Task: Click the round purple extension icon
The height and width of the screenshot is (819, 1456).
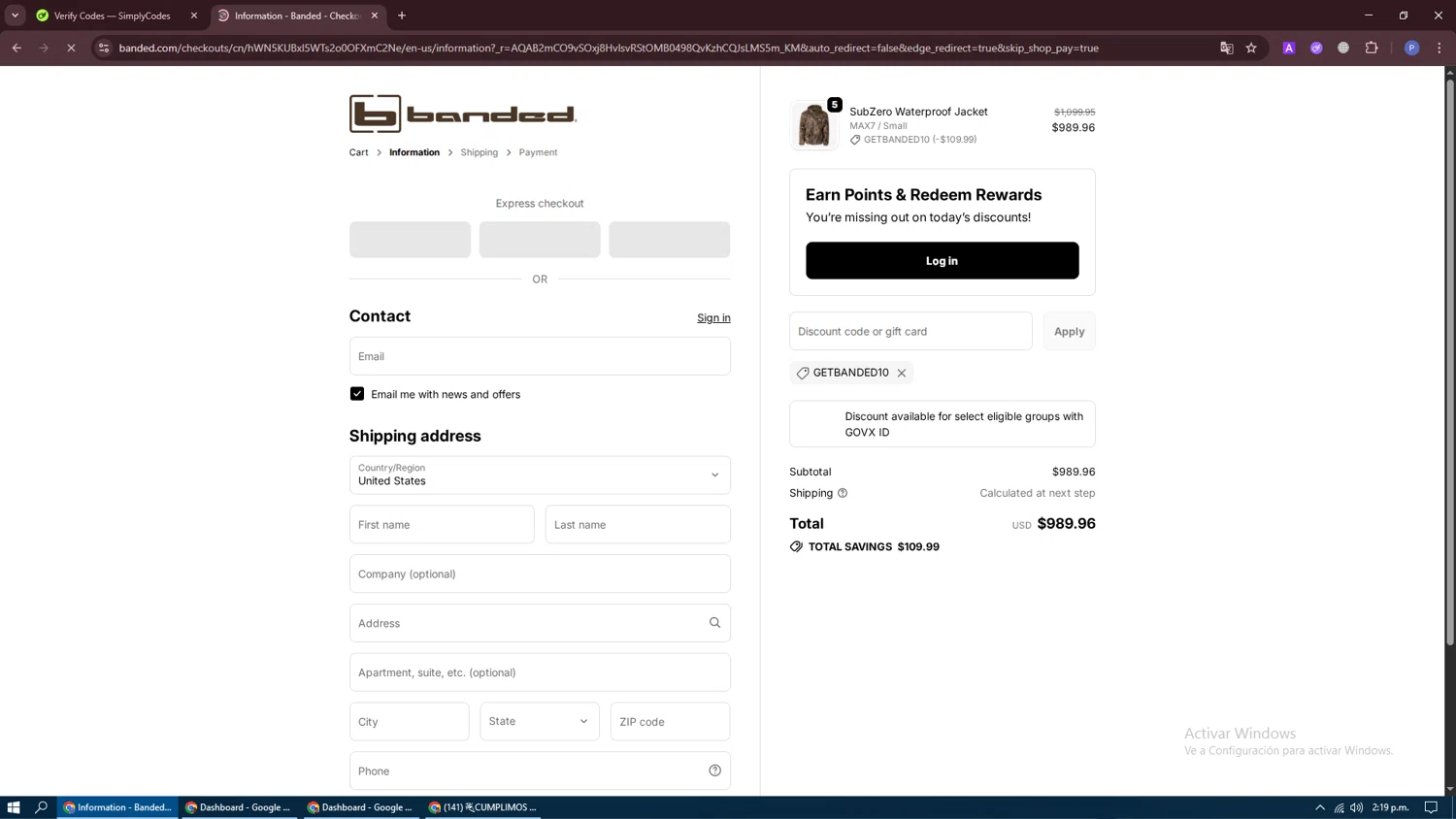Action: click(x=1316, y=48)
